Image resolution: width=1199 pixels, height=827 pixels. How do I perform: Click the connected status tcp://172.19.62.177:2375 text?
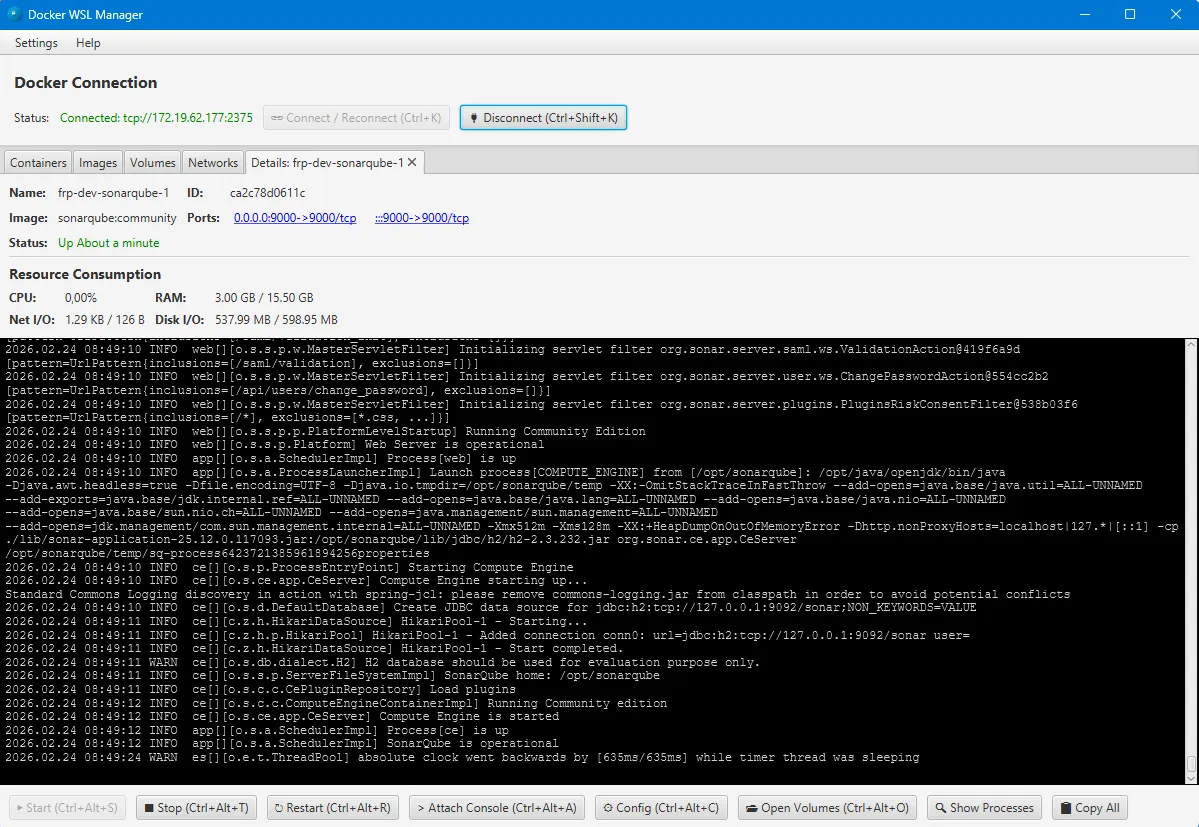pyautogui.click(x=156, y=118)
